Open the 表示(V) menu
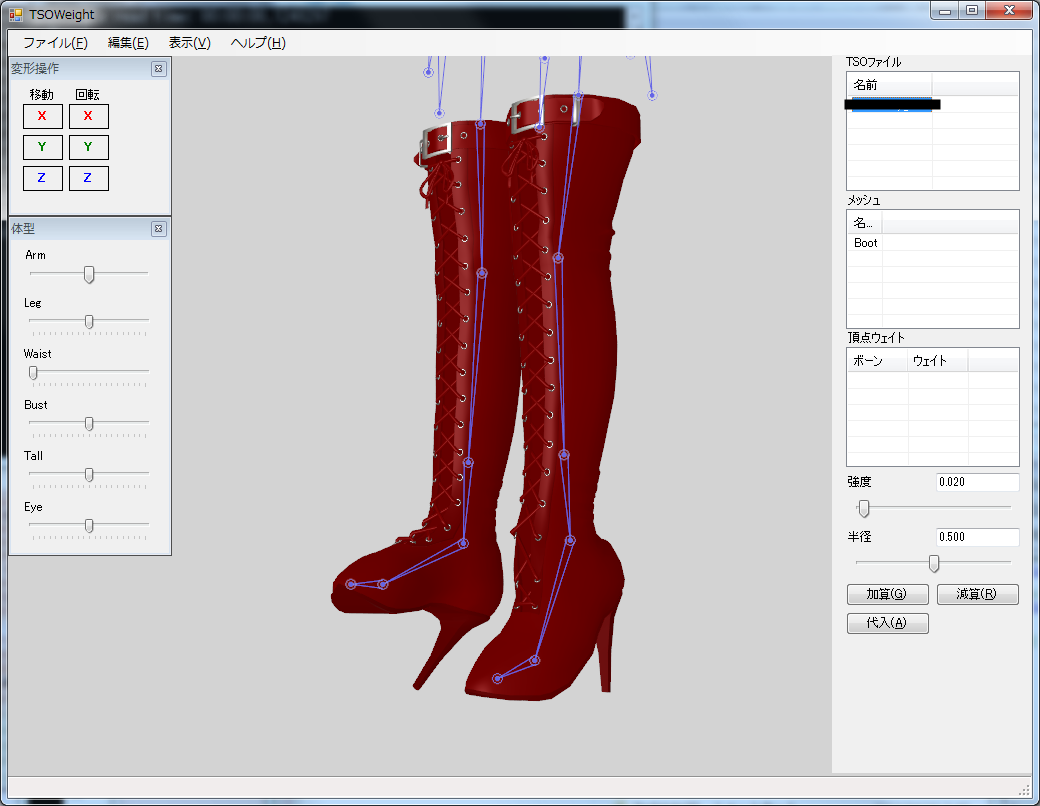Image resolution: width=1040 pixels, height=806 pixels. coord(189,43)
